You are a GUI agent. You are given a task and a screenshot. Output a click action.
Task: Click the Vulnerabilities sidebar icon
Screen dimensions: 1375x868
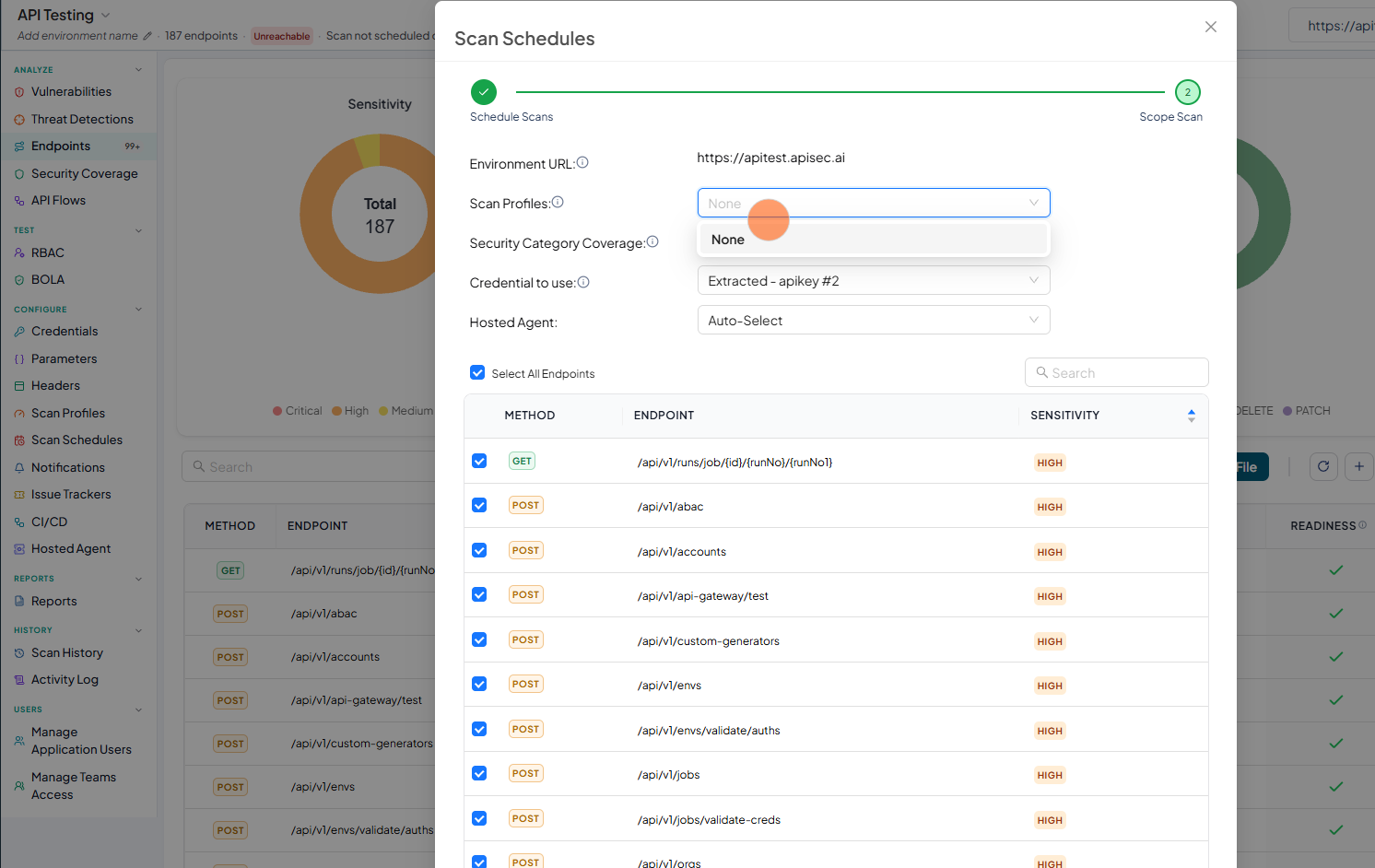[x=19, y=92]
